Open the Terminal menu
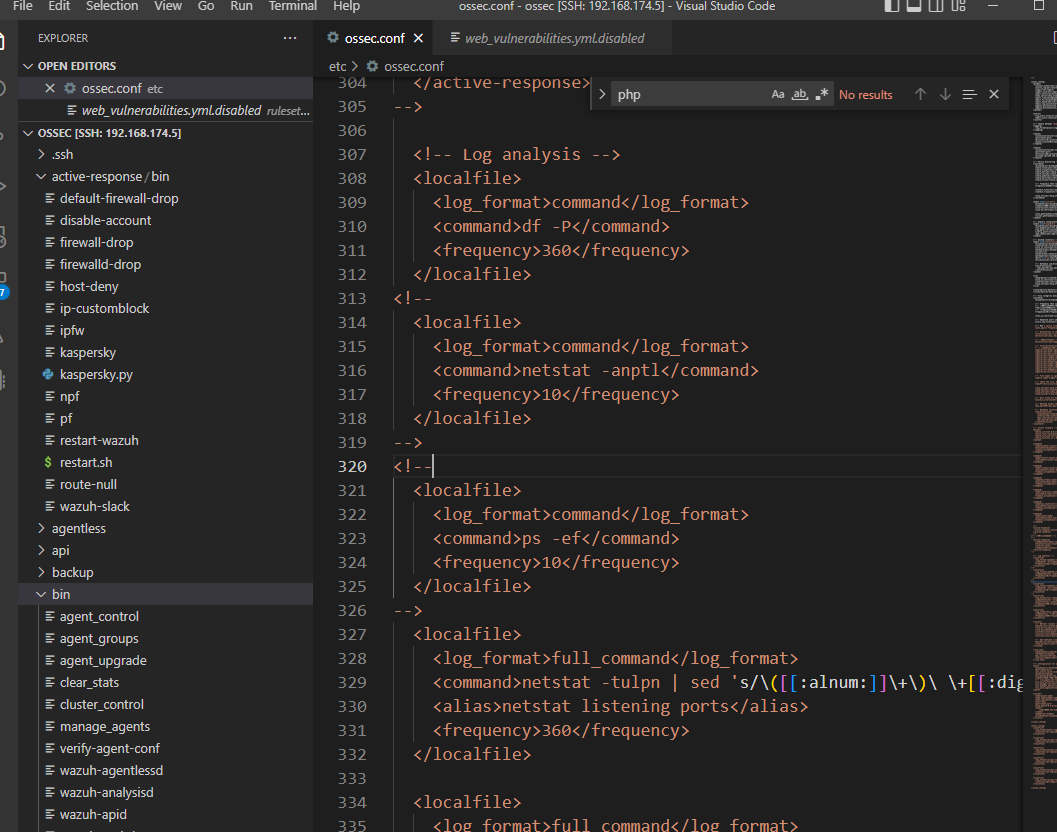Viewport: 1057px width, 832px height. click(293, 6)
